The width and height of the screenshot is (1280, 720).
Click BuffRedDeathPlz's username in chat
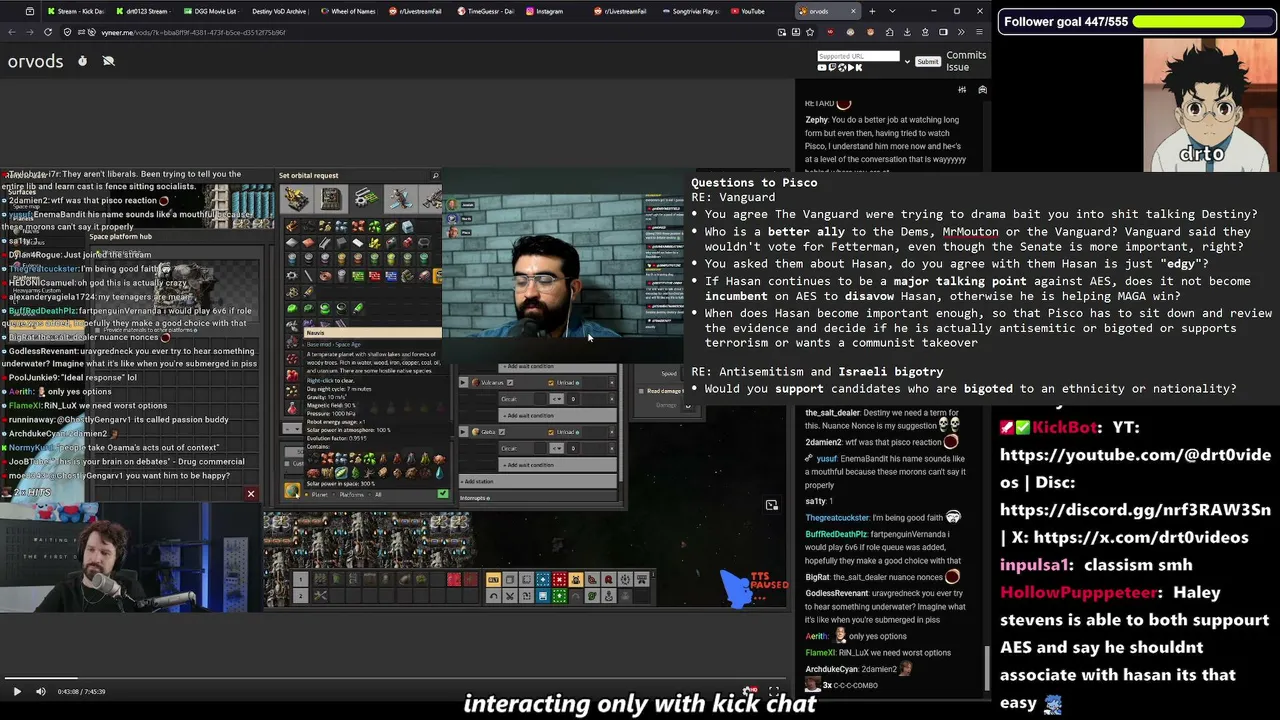click(x=837, y=534)
